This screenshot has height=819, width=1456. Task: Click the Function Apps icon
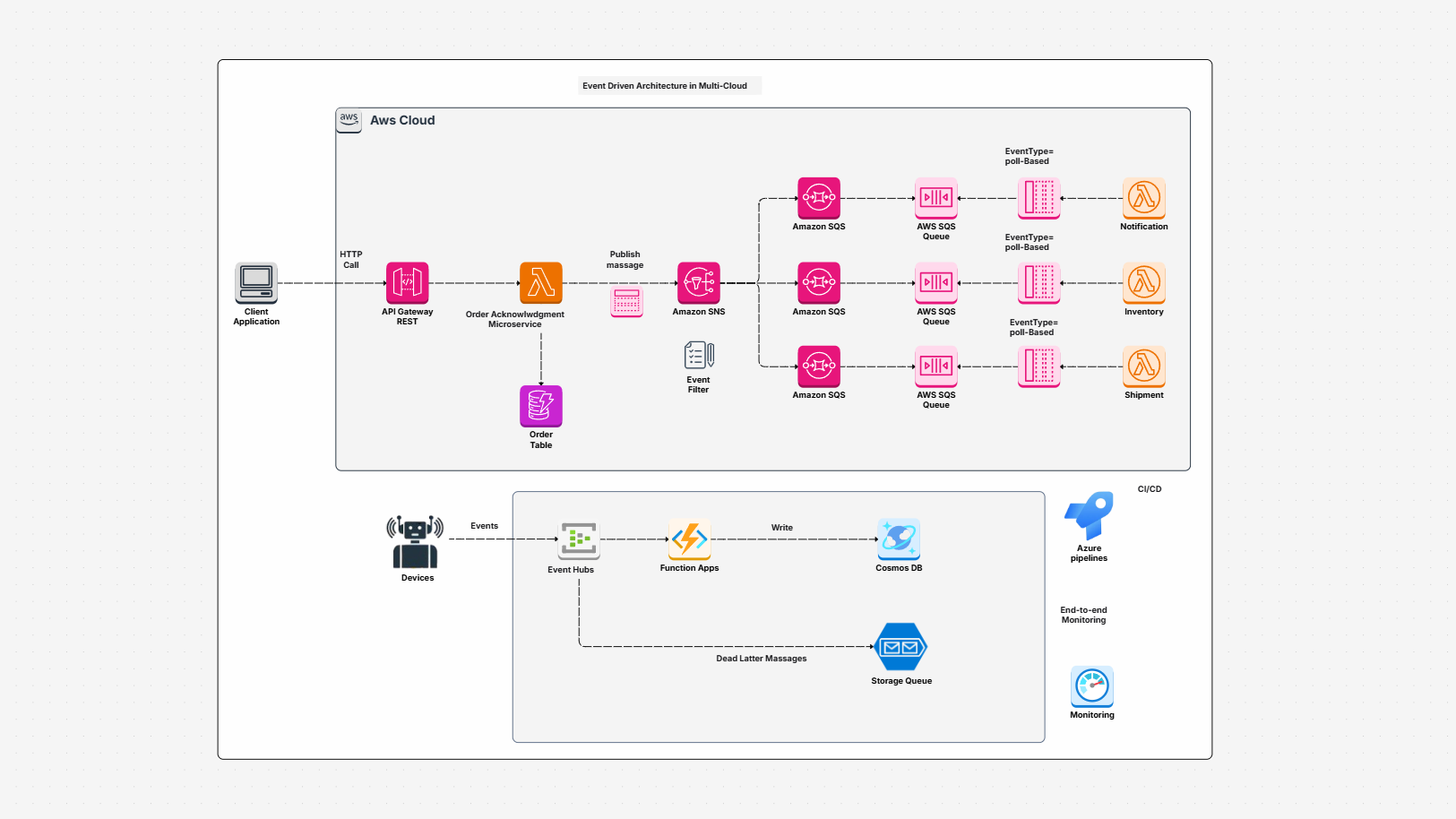click(x=690, y=539)
